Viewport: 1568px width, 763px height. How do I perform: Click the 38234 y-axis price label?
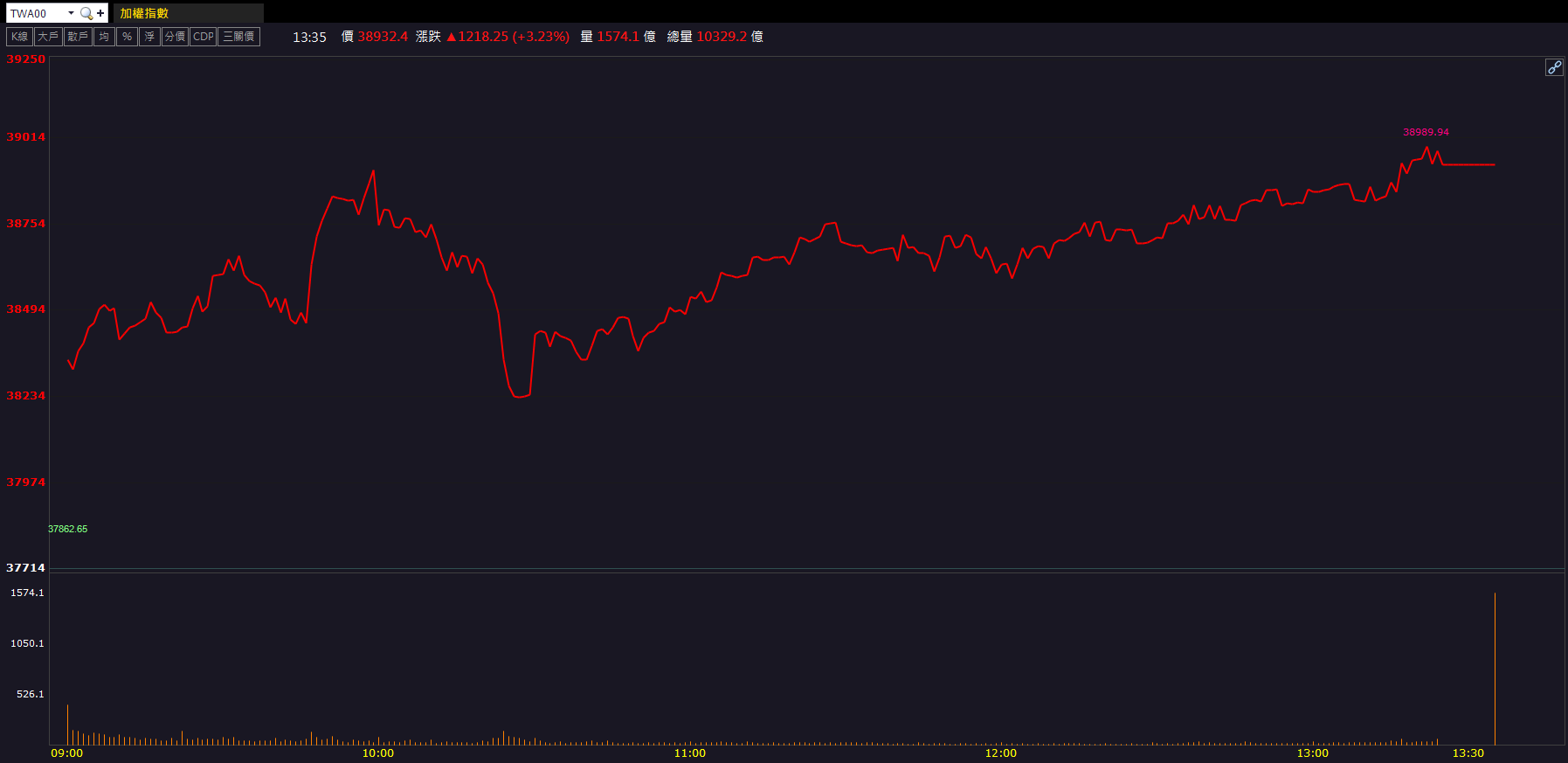[x=25, y=396]
